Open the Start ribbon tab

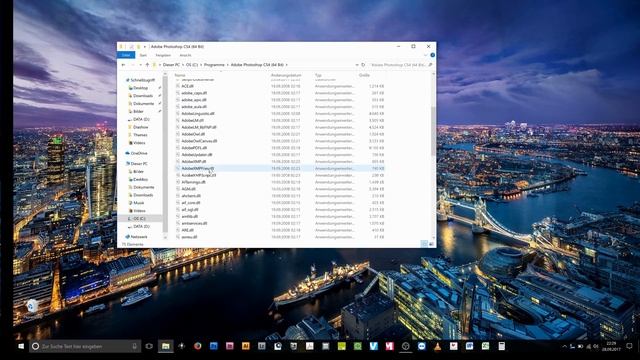pyautogui.click(x=143, y=55)
